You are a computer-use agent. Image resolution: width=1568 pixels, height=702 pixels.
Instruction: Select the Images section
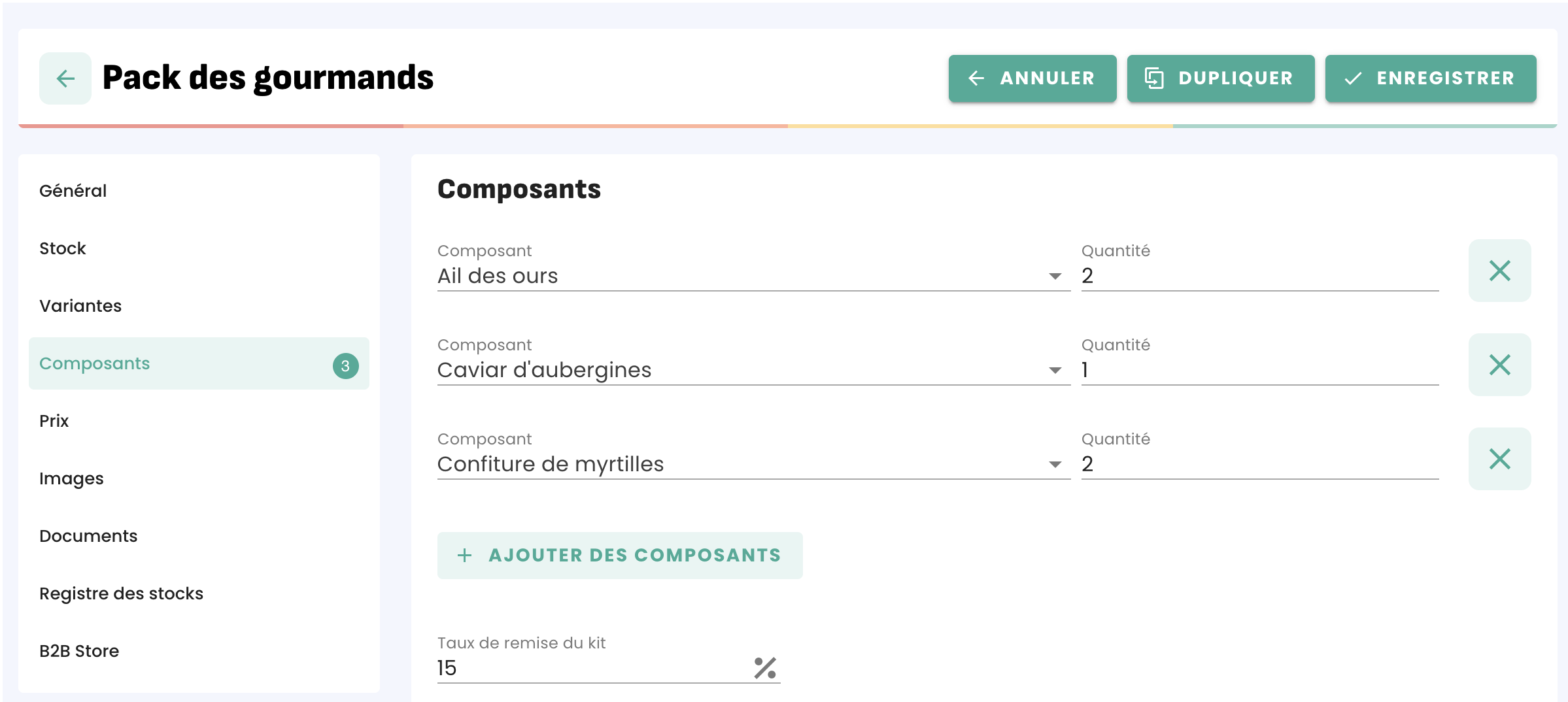71,478
